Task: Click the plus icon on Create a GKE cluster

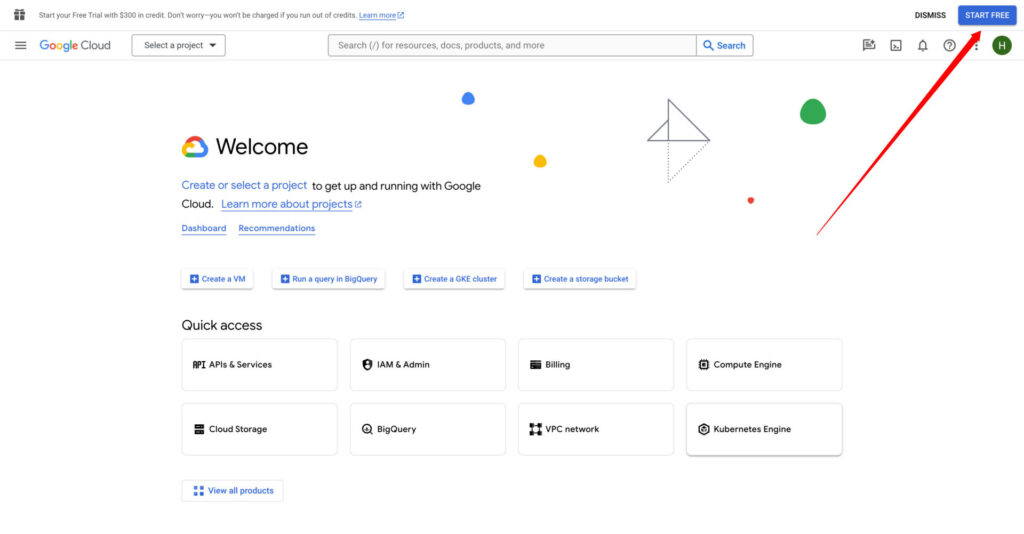Action: (417, 279)
